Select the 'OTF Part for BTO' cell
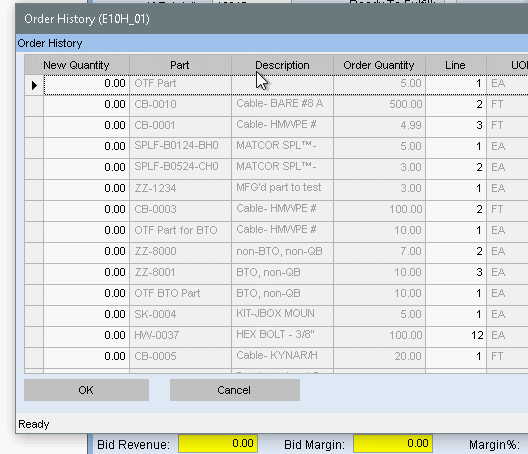This screenshot has width=528, height=454. [180, 232]
